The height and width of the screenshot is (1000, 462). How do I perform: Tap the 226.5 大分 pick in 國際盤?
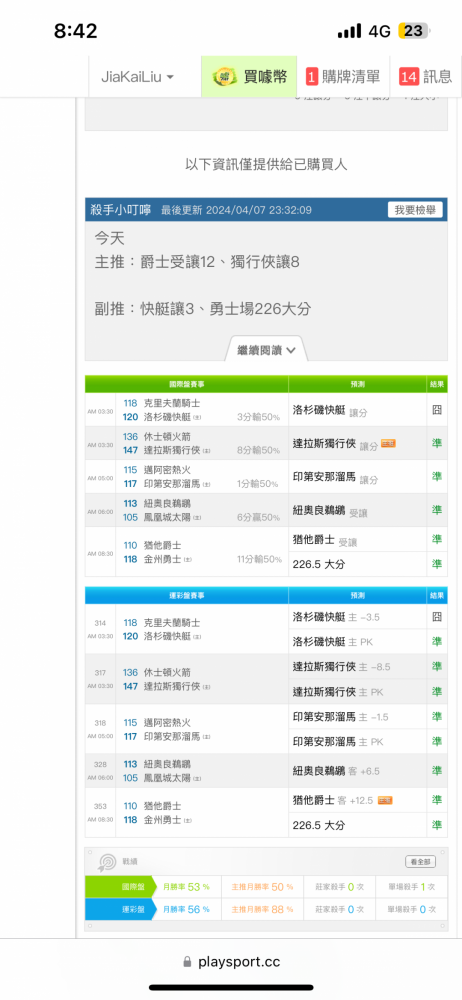point(319,564)
